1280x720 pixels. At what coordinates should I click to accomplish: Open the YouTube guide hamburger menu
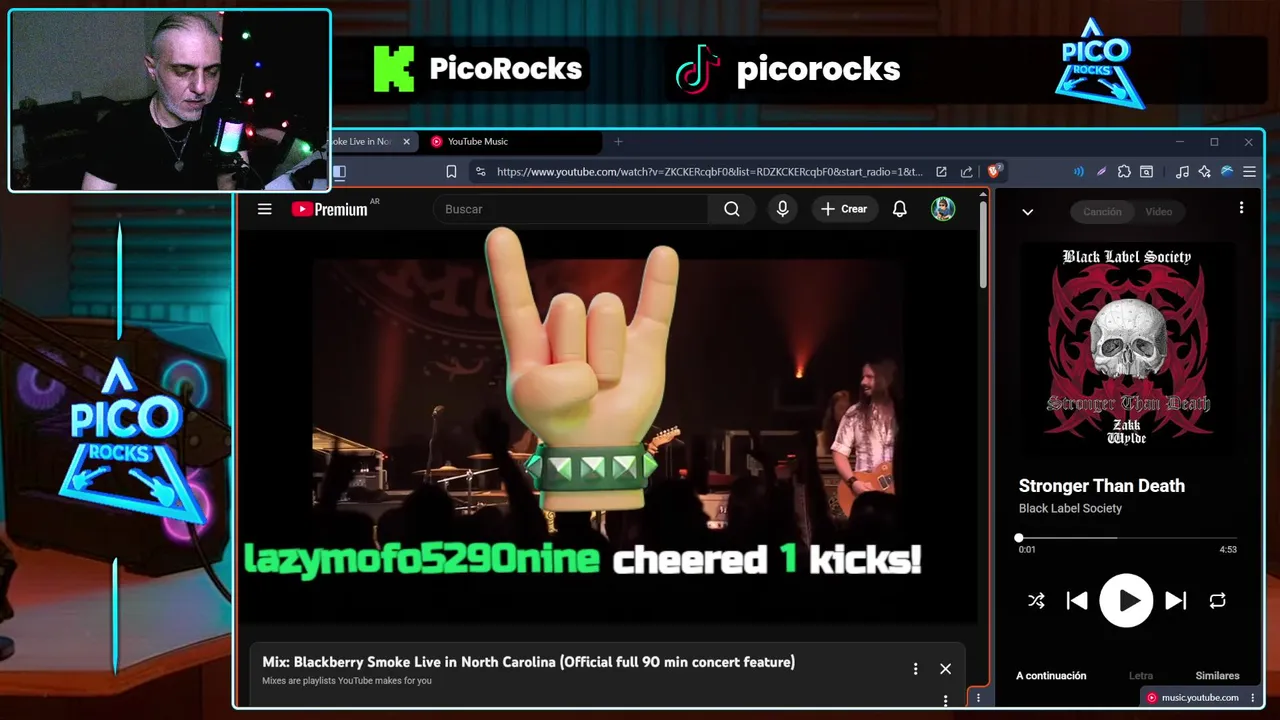click(x=264, y=209)
